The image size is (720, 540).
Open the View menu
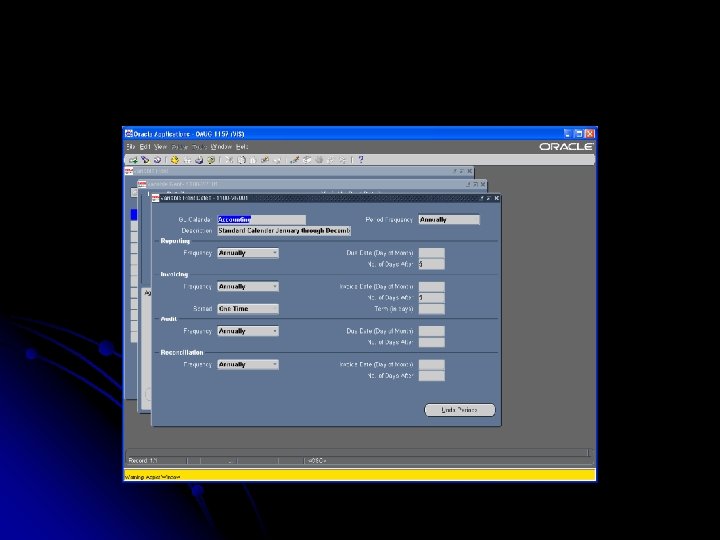160,147
